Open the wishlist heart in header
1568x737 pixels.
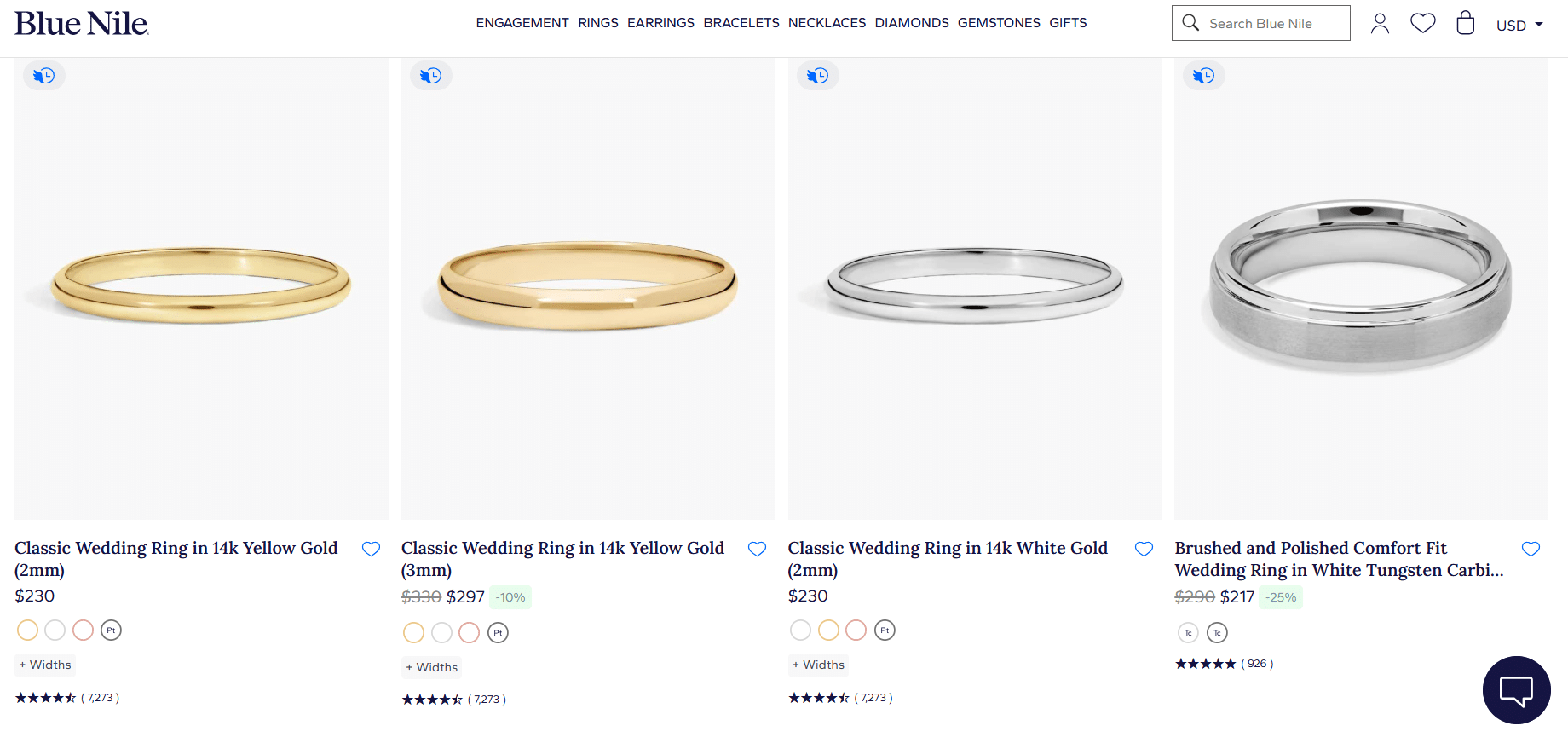(x=1422, y=23)
